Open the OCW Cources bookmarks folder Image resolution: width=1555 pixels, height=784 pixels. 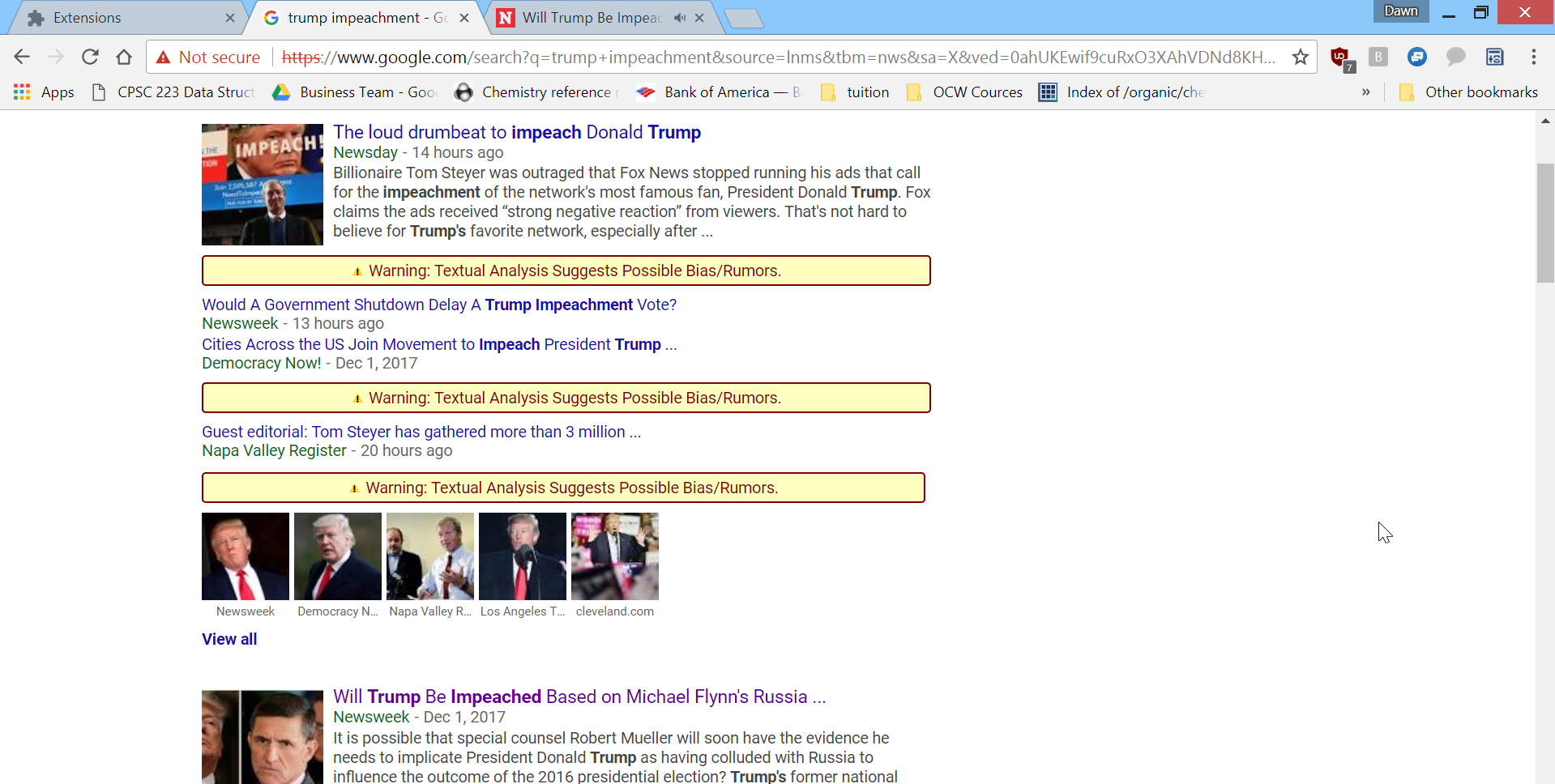click(x=964, y=92)
